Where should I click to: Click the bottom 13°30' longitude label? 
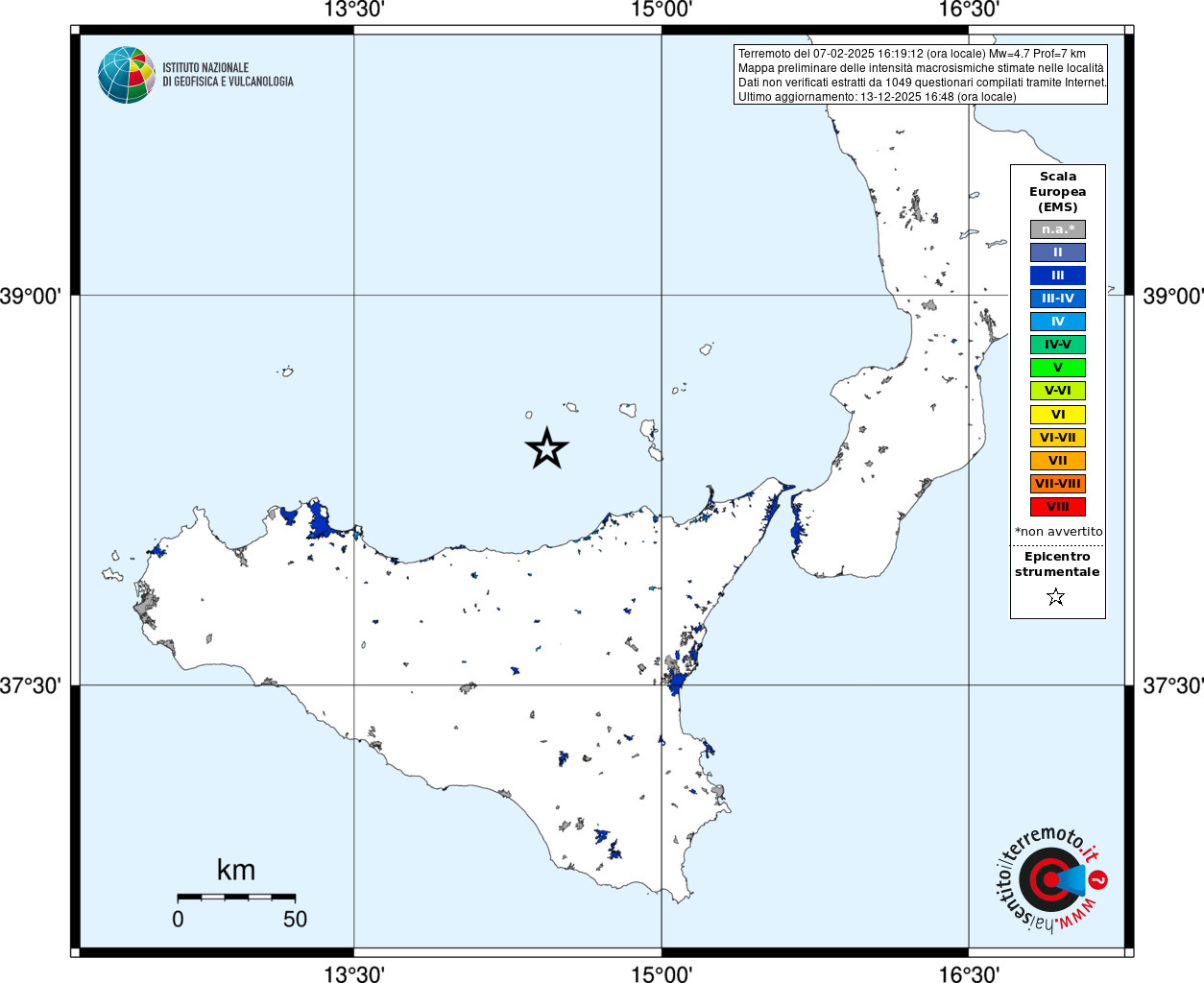pos(354,973)
